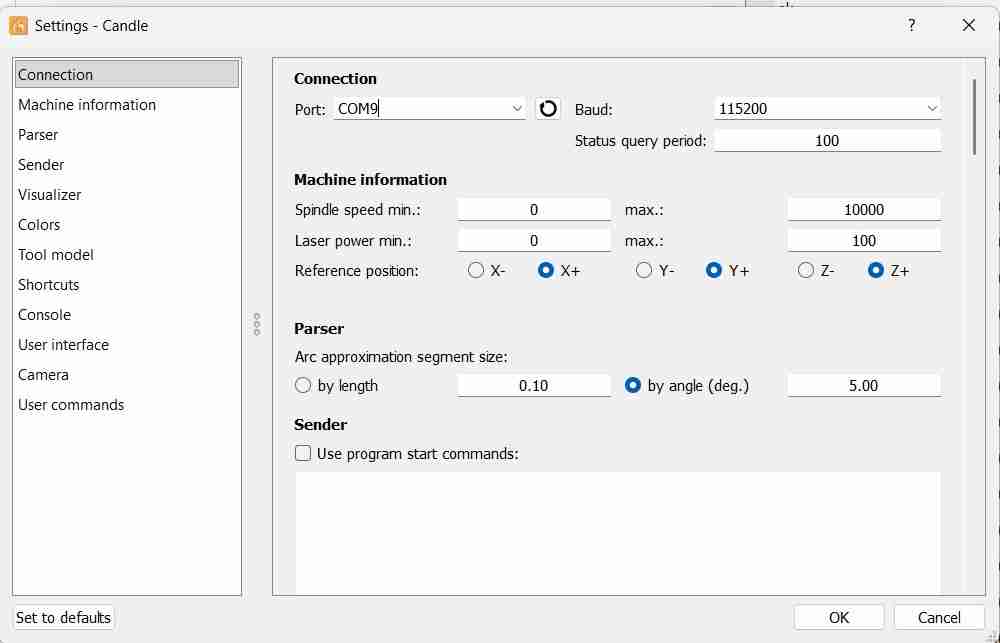Enable Use program start commands
The image size is (1000, 643).
tap(302, 453)
